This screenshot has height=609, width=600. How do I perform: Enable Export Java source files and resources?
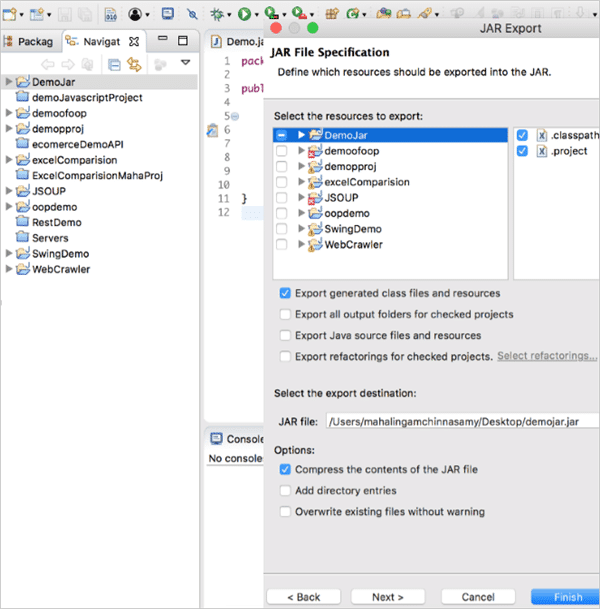point(285,335)
